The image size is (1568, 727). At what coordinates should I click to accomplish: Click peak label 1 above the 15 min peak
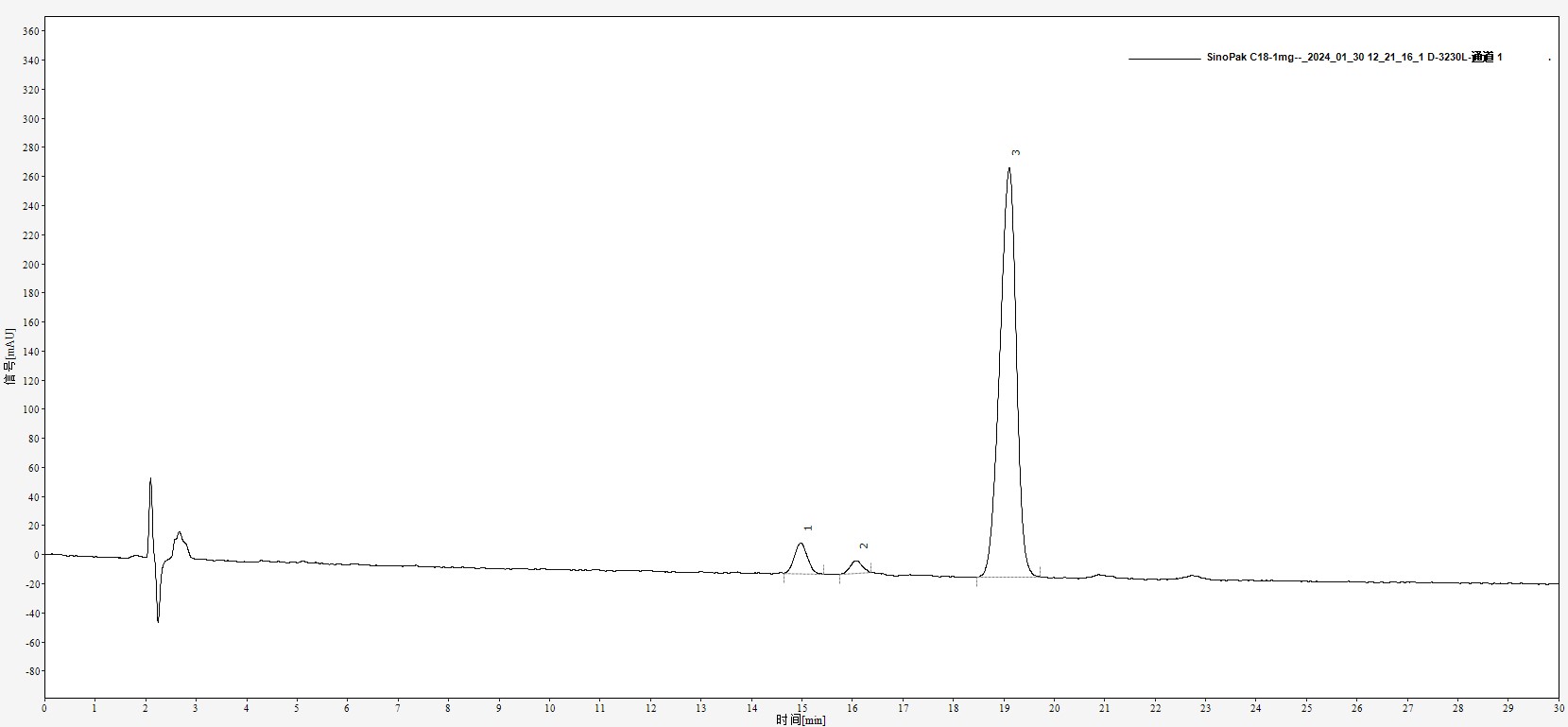coord(808,528)
